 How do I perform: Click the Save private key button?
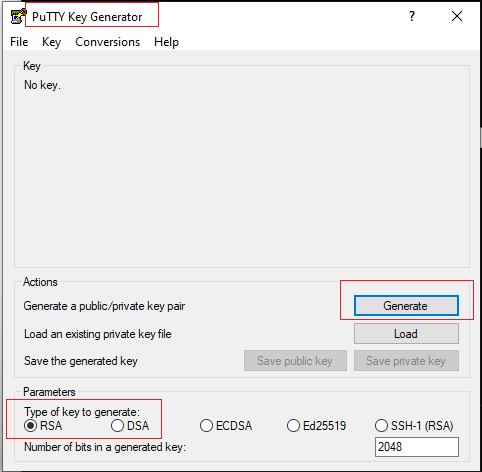click(406, 361)
